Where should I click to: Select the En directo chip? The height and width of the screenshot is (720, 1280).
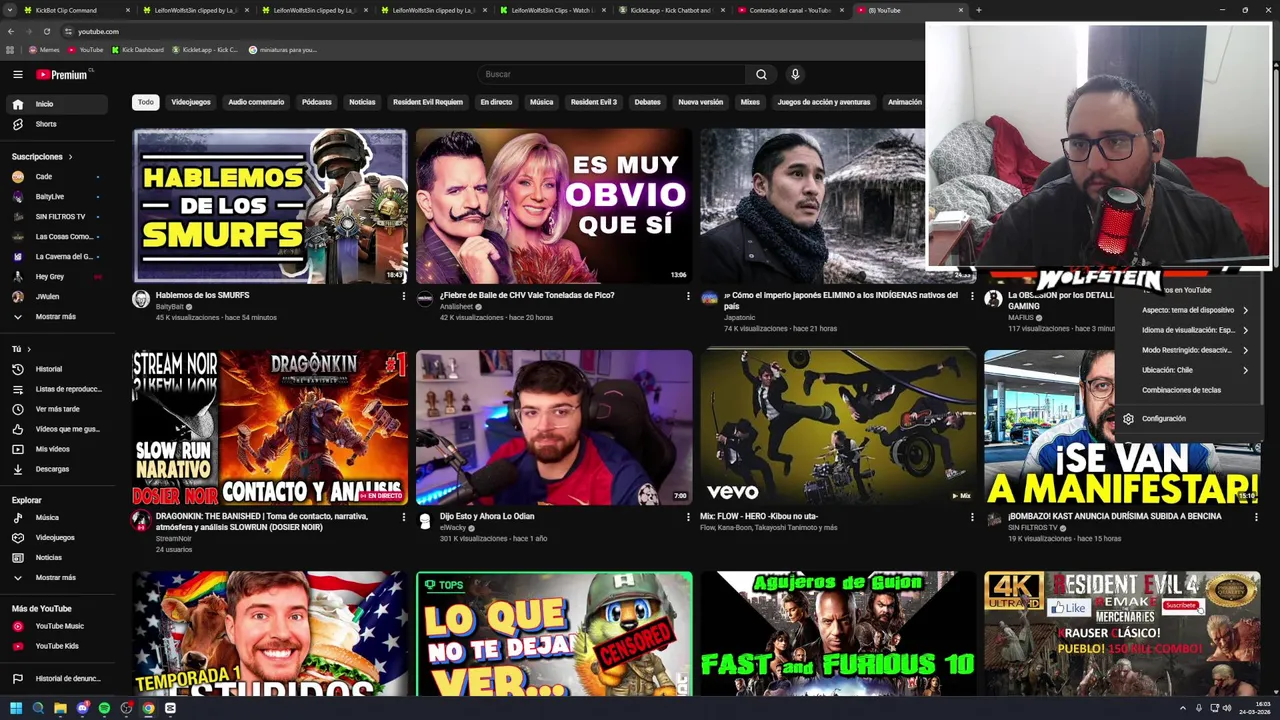(x=496, y=102)
